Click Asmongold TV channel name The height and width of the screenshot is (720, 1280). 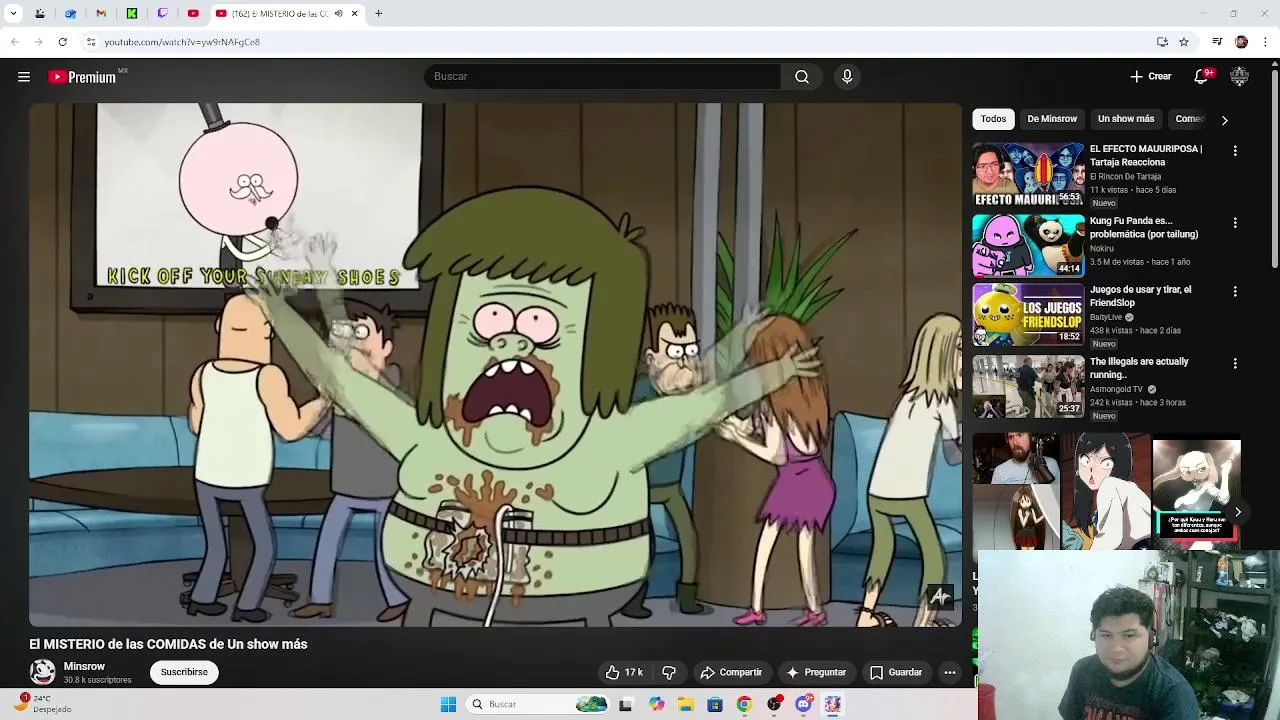[x=1116, y=389]
